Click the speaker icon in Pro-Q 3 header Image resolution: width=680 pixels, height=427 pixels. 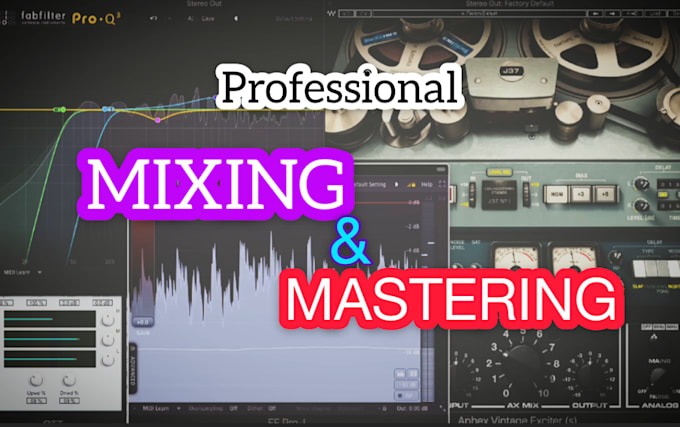[x=236, y=19]
